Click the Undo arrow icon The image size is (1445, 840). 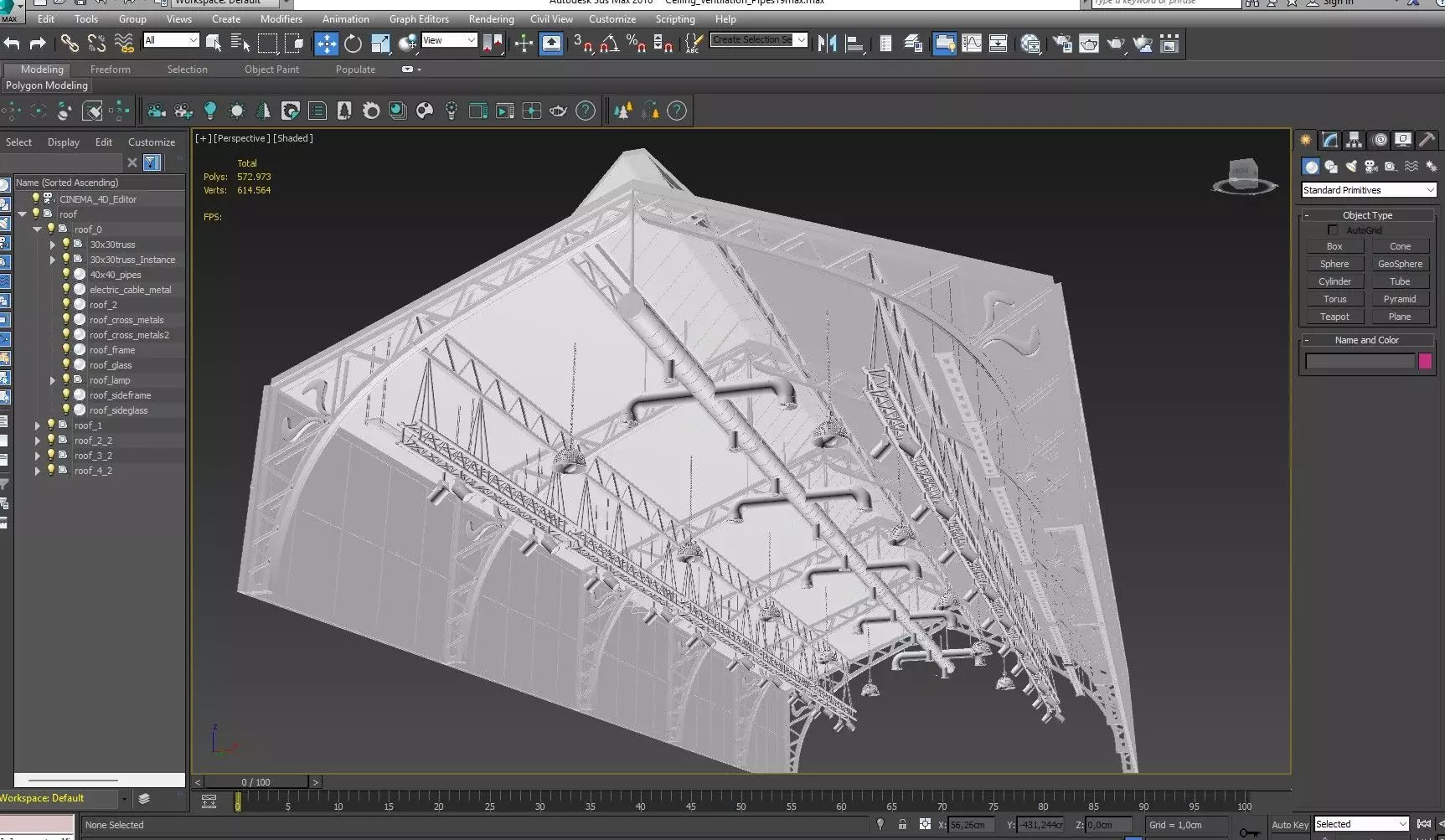(12, 44)
